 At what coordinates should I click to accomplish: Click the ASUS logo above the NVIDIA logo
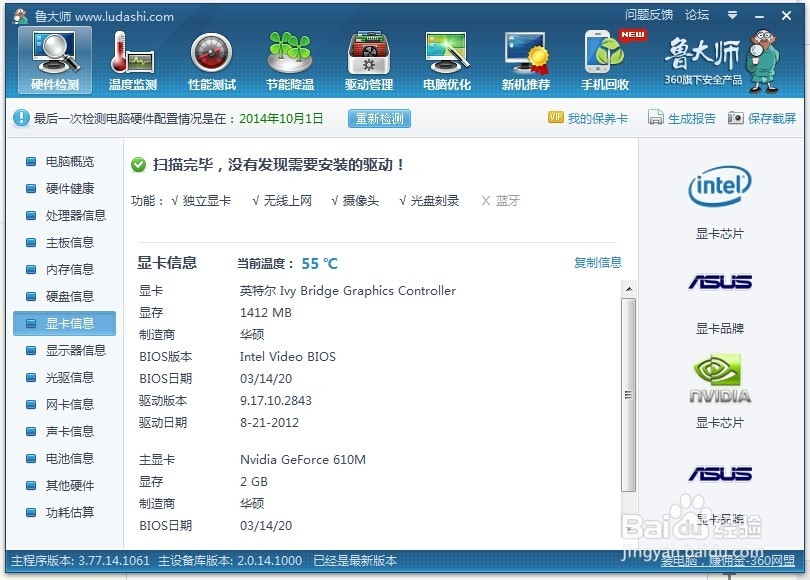(x=720, y=281)
